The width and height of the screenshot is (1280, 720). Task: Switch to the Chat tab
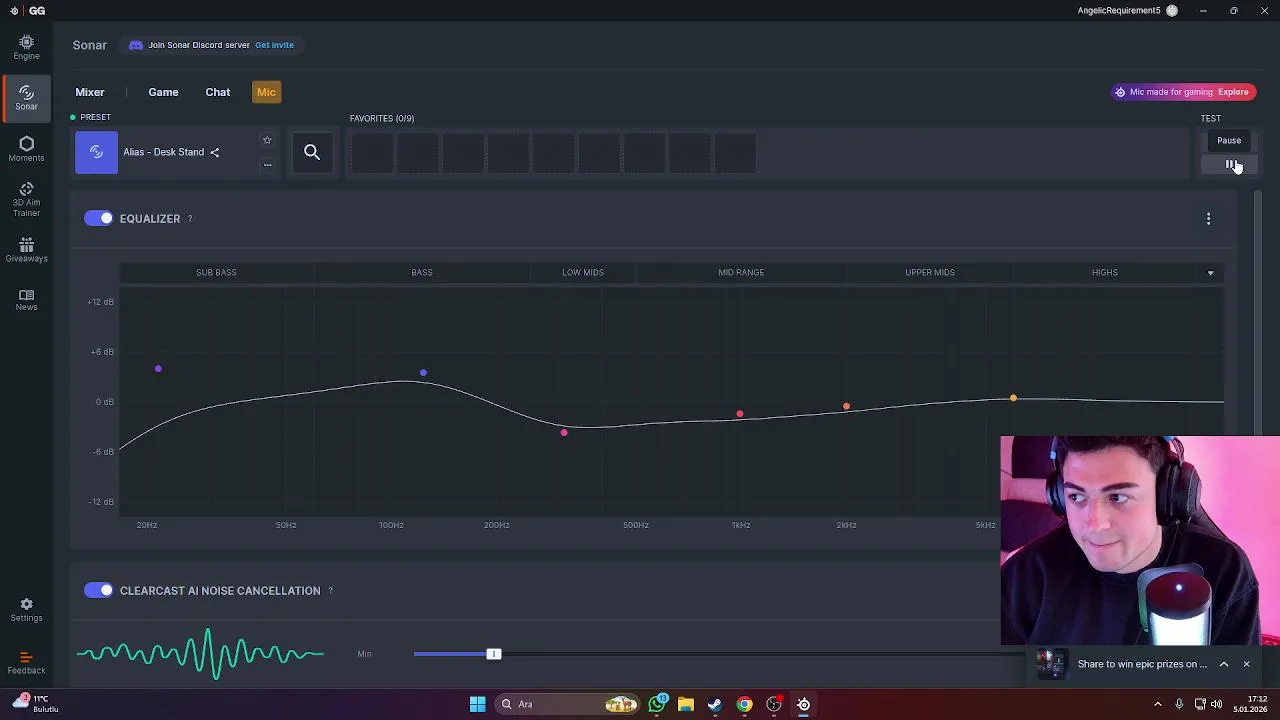pos(218,92)
